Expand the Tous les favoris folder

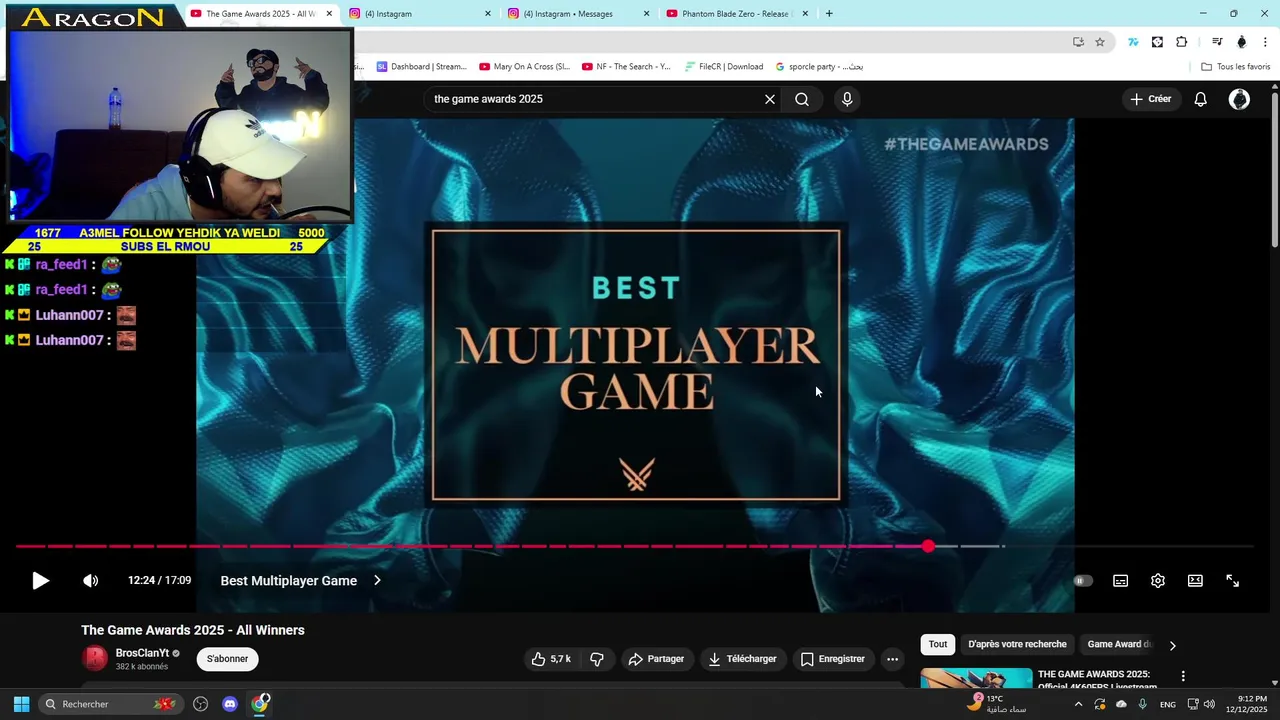[1236, 67]
